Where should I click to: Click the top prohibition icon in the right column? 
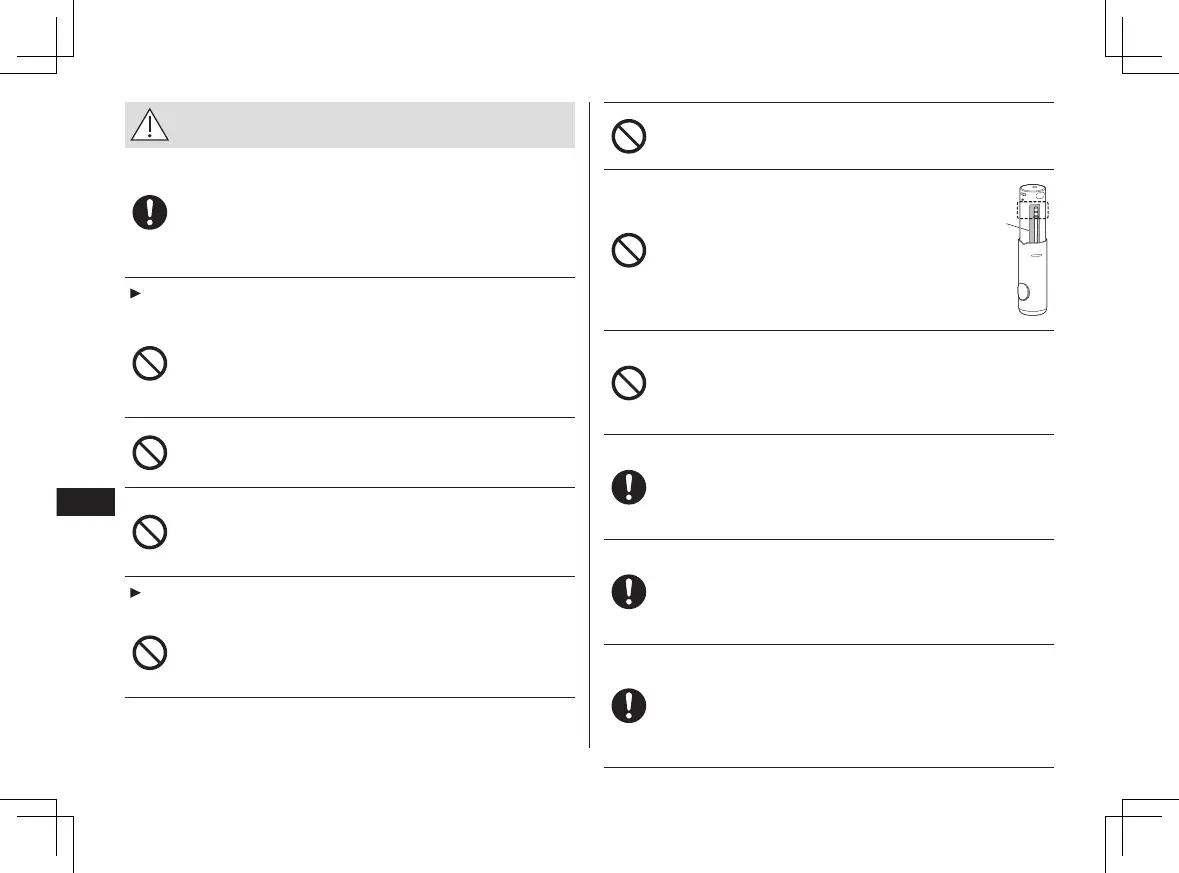click(x=629, y=137)
